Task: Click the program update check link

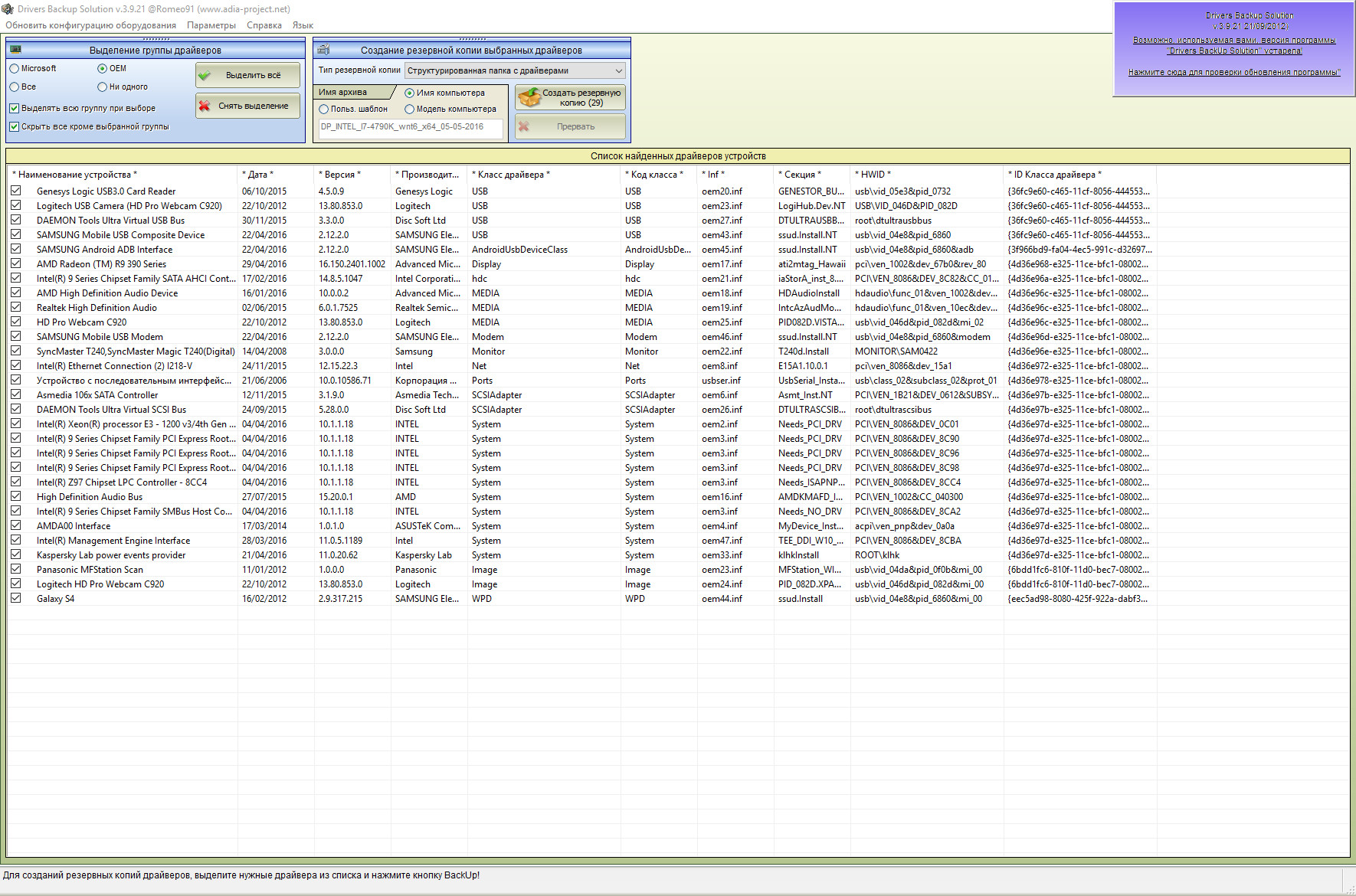Action: point(1234,73)
